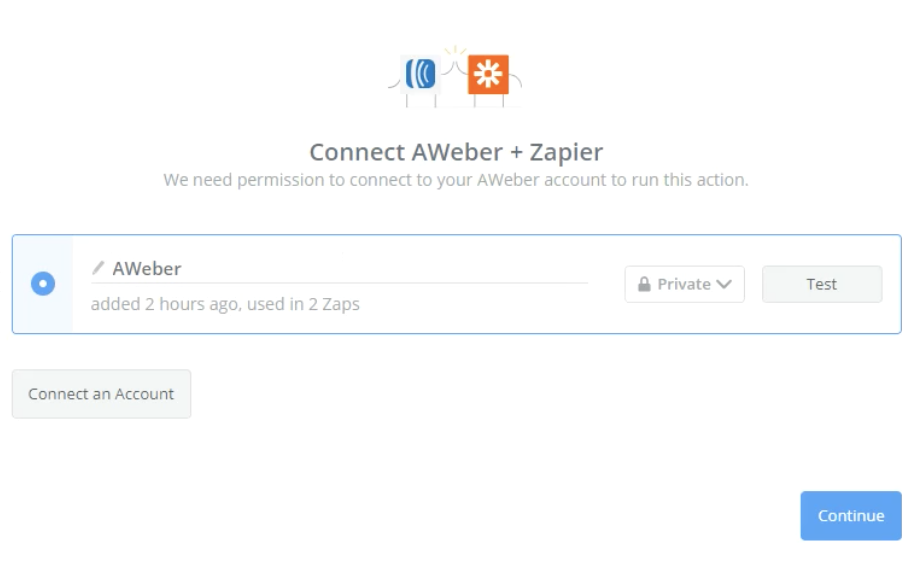Click the orange Zapier asterisk logo

(x=488, y=74)
